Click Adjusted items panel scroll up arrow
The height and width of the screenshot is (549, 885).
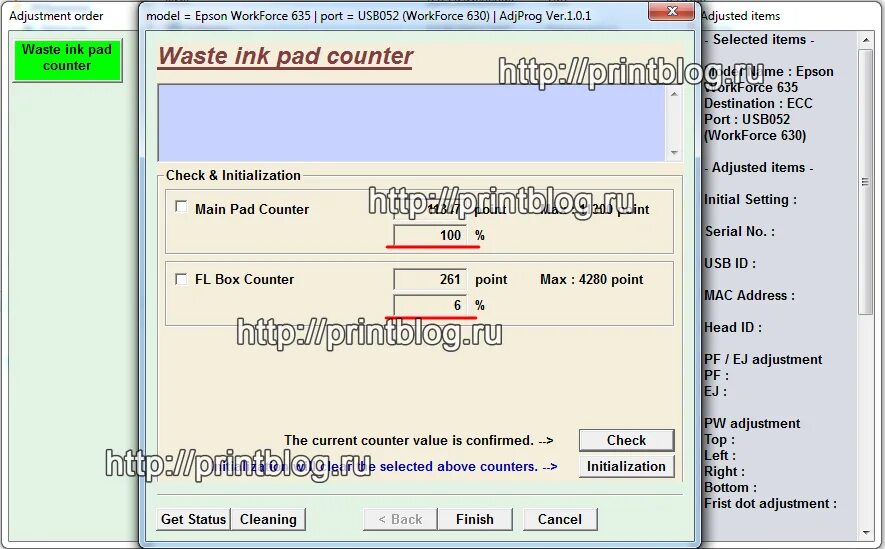coord(865,39)
